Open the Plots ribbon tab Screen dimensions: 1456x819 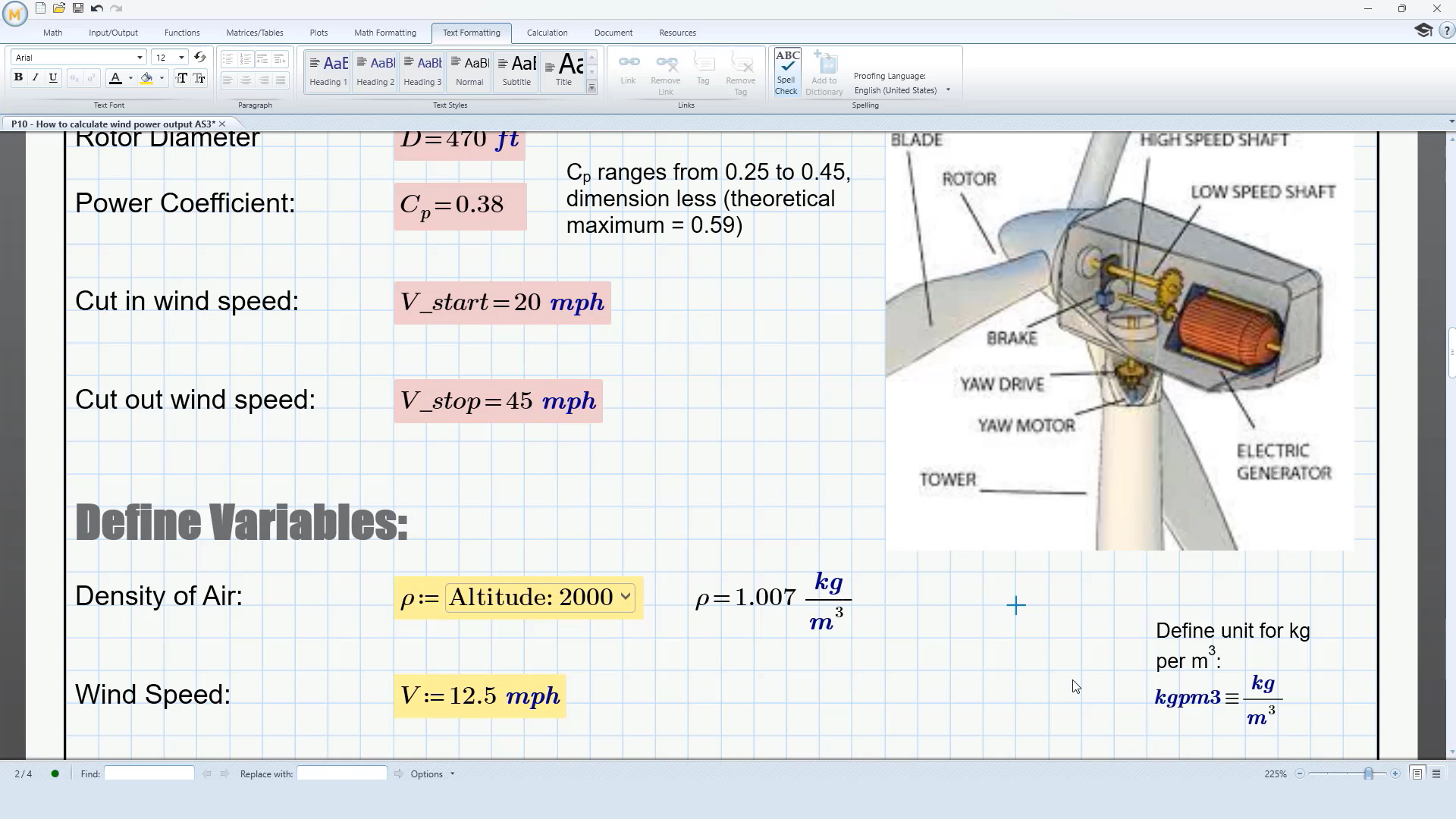(x=318, y=33)
